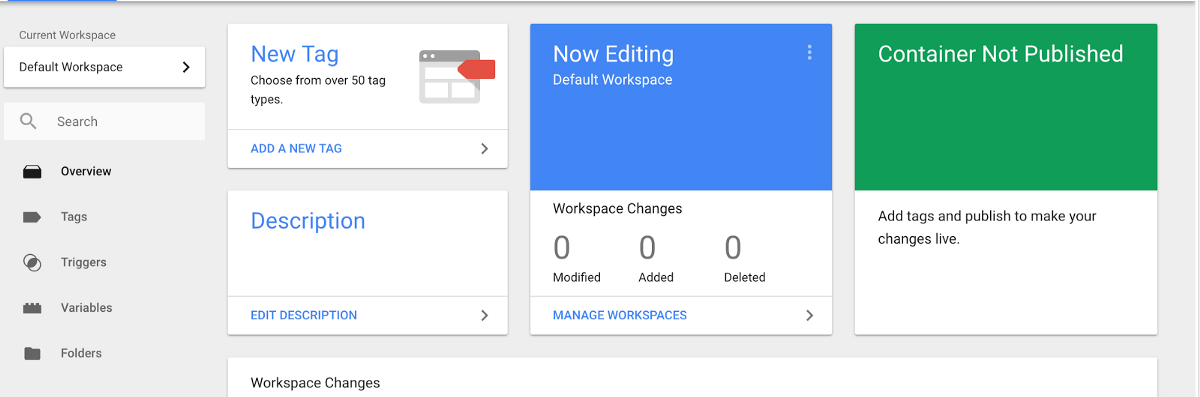Focus the Search input field
The width and height of the screenshot is (1200, 397).
coord(104,121)
